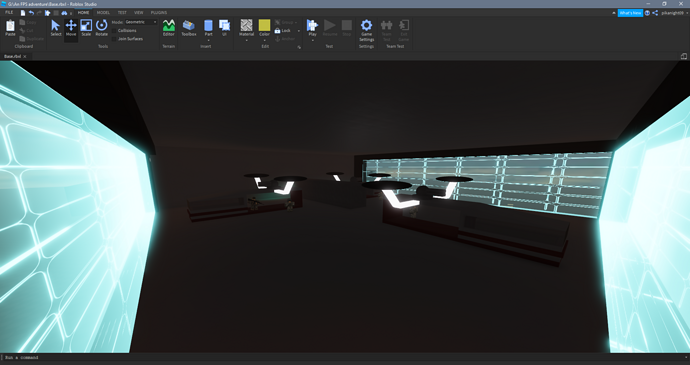This screenshot has width=690, height=365.
Task: Click the binoculars find icon
Action: click(x=64, y=13)
